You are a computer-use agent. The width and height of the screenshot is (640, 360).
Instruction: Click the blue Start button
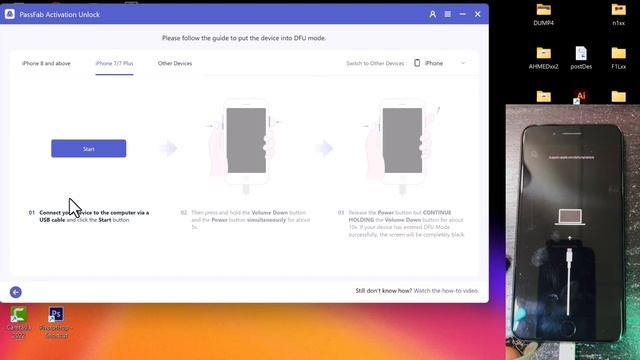(89, 149)
